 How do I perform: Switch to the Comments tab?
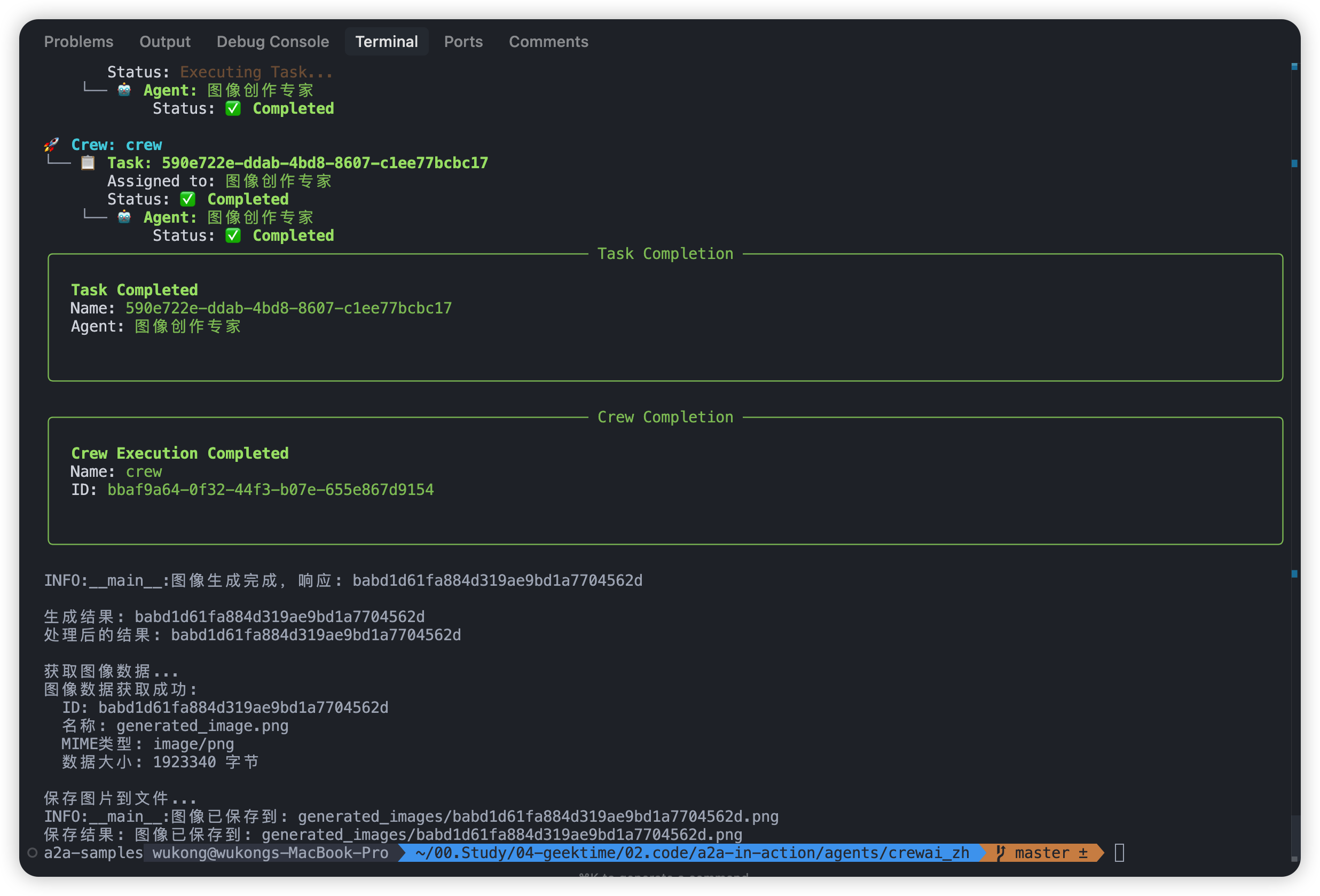click(548, 42)
